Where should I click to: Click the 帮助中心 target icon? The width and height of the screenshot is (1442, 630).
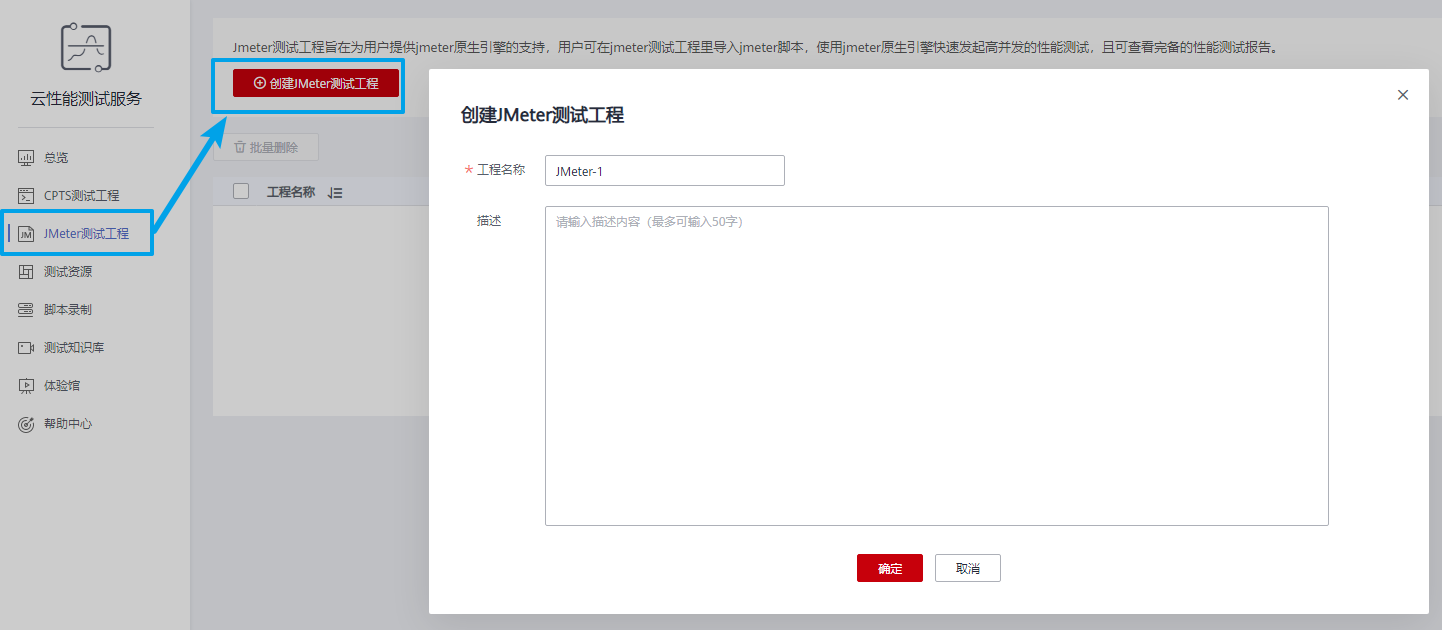[x=27, y=424]
